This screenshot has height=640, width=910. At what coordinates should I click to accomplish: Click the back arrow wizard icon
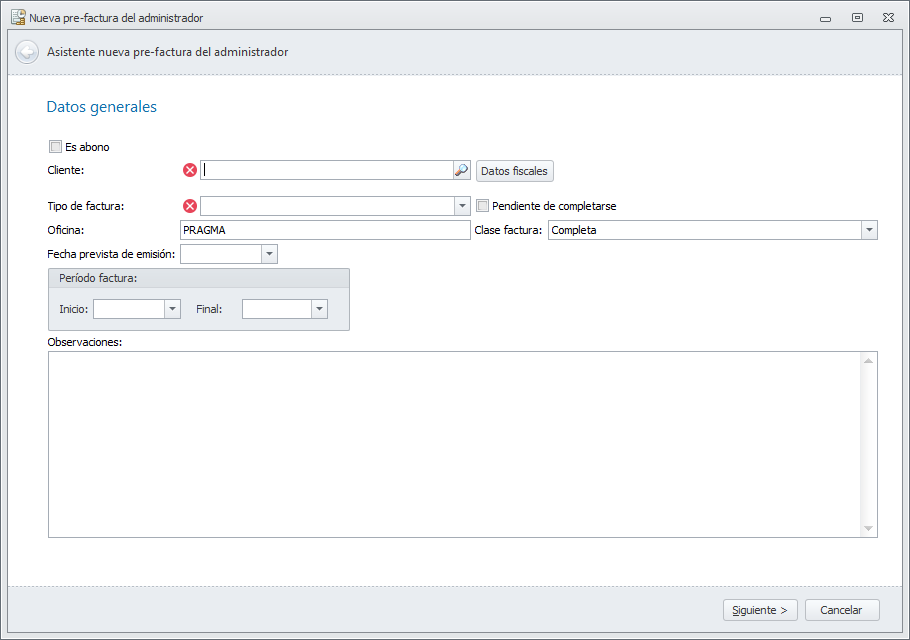pos(27,52)
